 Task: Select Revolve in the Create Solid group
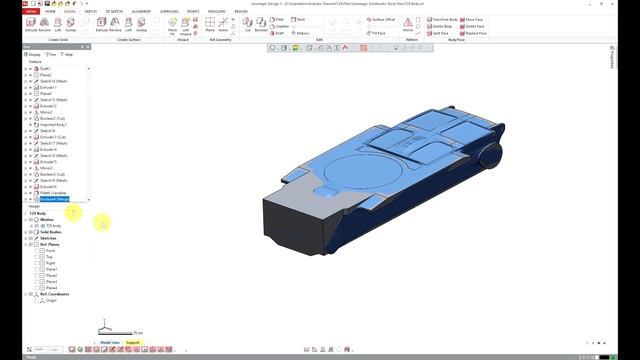pos(44,24)
